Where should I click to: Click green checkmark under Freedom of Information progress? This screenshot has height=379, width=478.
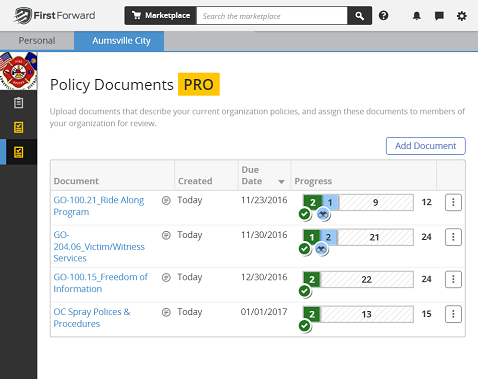pyautogui.click(x=304, y=291)
